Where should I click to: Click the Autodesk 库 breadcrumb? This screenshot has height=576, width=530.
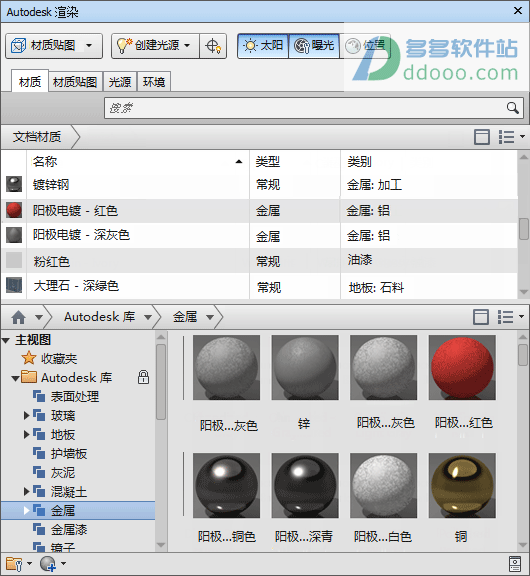tap(99, 317)
